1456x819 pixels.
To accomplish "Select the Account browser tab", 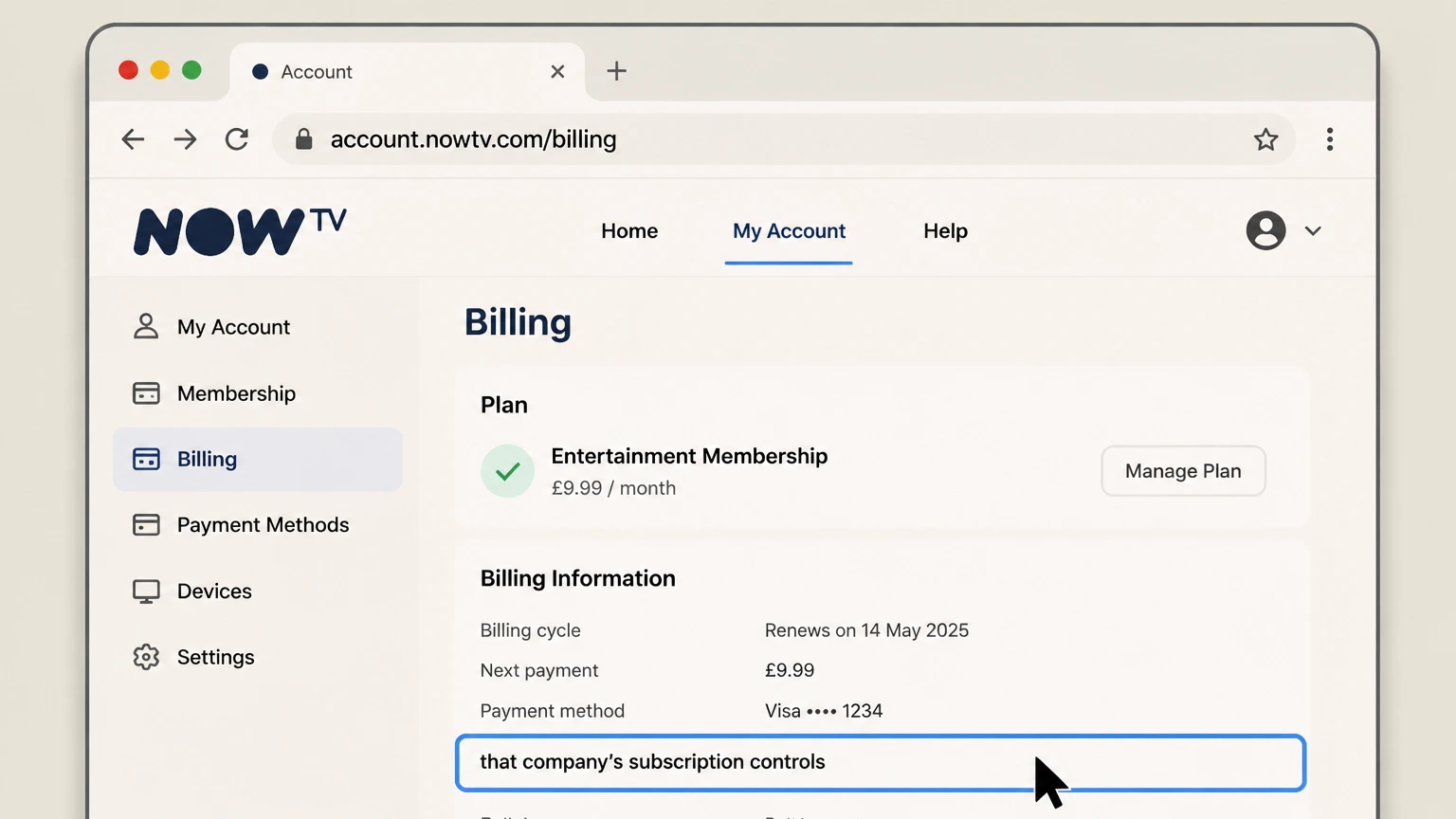I will tap(407, 72).
